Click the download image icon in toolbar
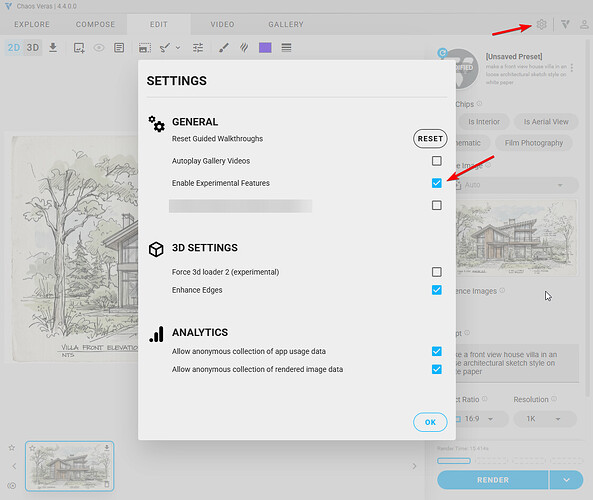The width and height of the screenshot is (593, 500). coord(53,48)
